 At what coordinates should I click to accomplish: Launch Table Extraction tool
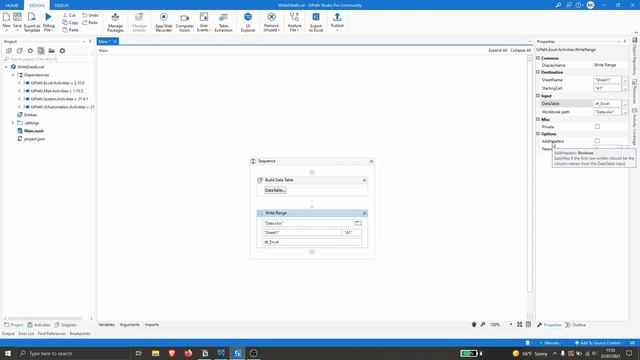[223, 22]
